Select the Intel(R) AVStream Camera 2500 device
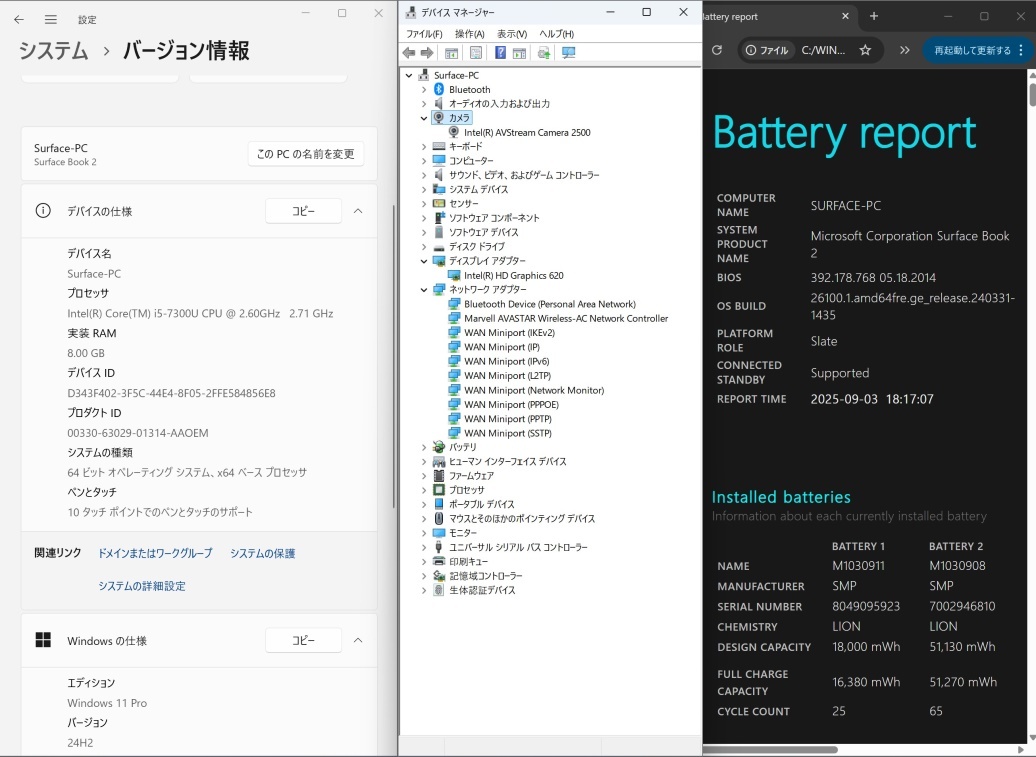Image resolution: width=1036 pixels, height=757 pixels. tap(527, 132)
